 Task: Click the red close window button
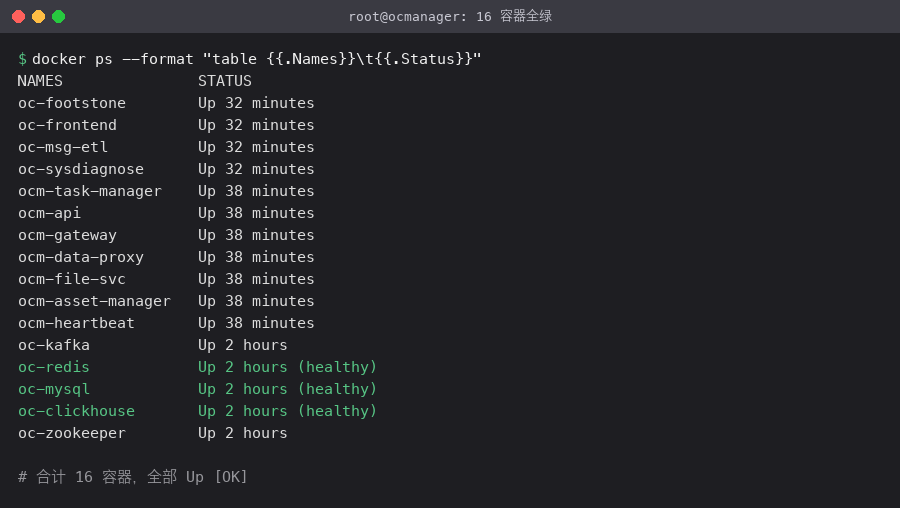18,17
